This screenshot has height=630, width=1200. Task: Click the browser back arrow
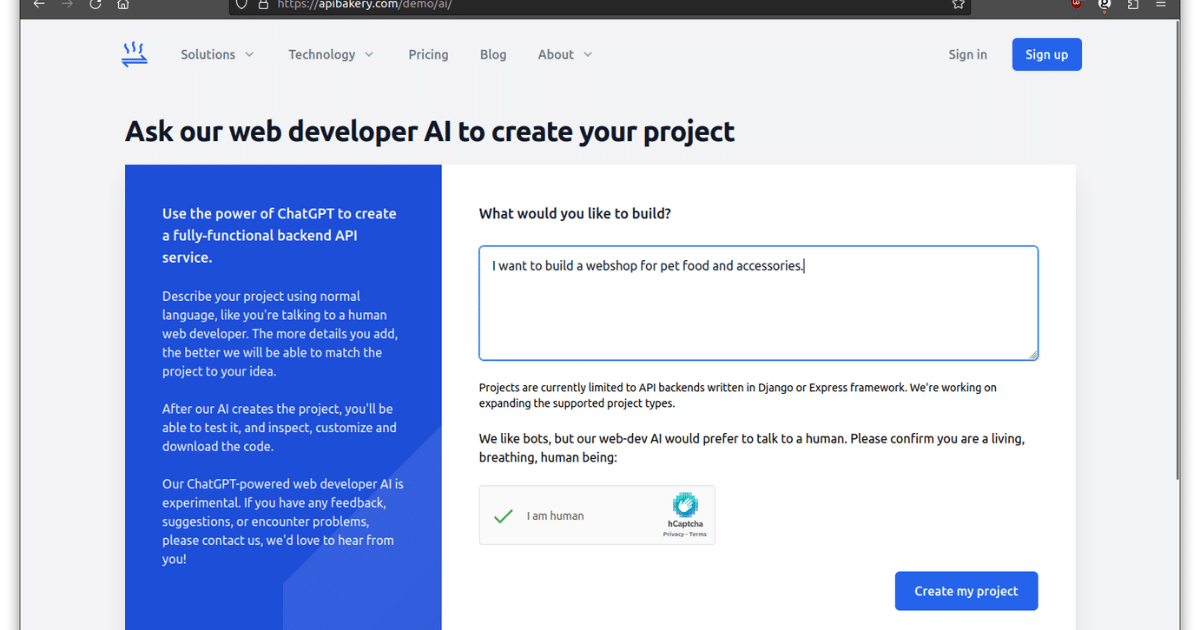pyautogui.click(x=38, y=4)
